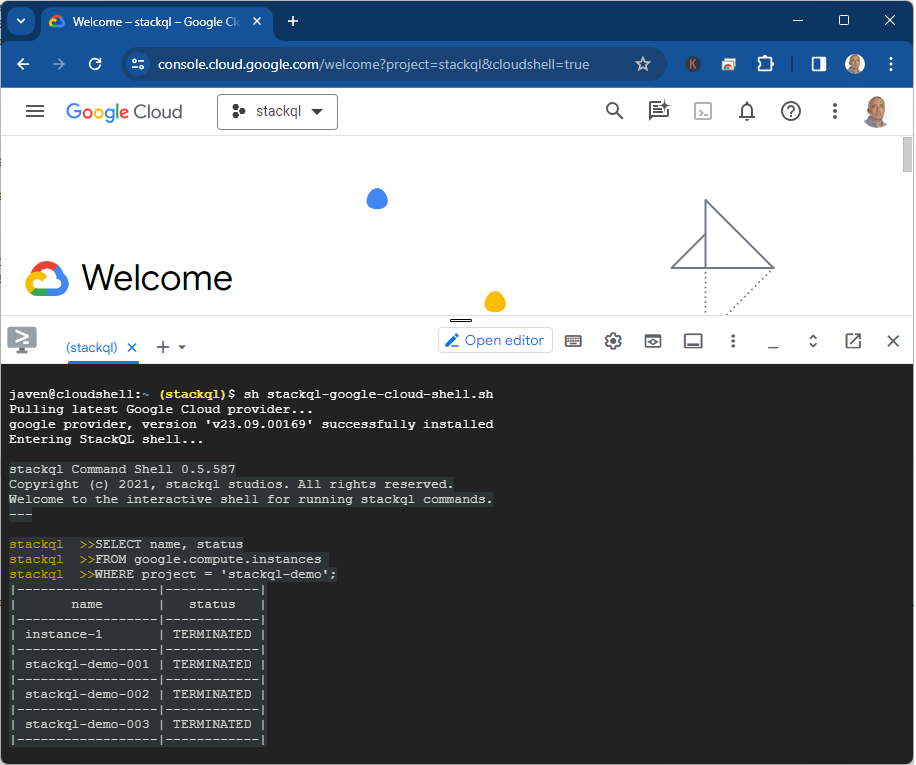916x765 pixels.
Task: Click the Google Cloud logo link
Action: tap(124, 111)
